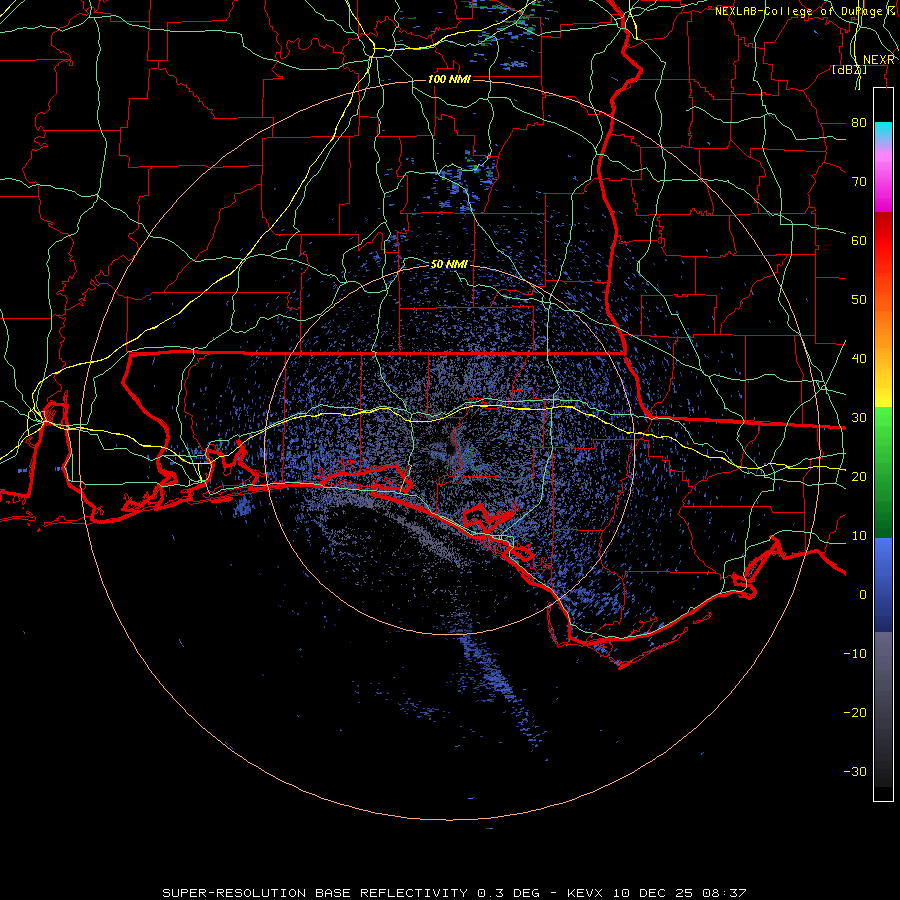Click the "NEXLAB-College of DuPage" header text
The height and width of the screenshot is (900, 900).
801,11
